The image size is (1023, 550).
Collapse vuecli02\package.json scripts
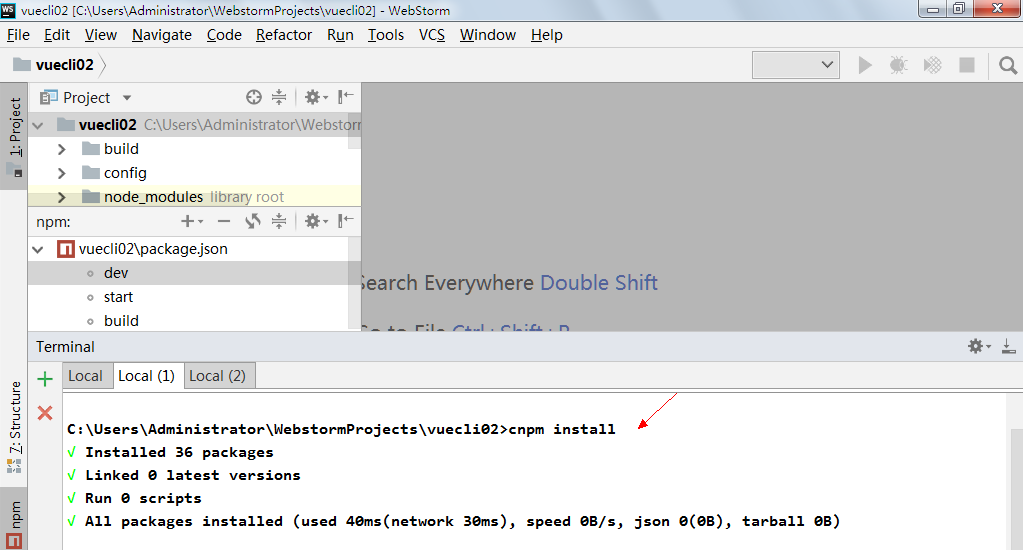(x=38, y=249)
